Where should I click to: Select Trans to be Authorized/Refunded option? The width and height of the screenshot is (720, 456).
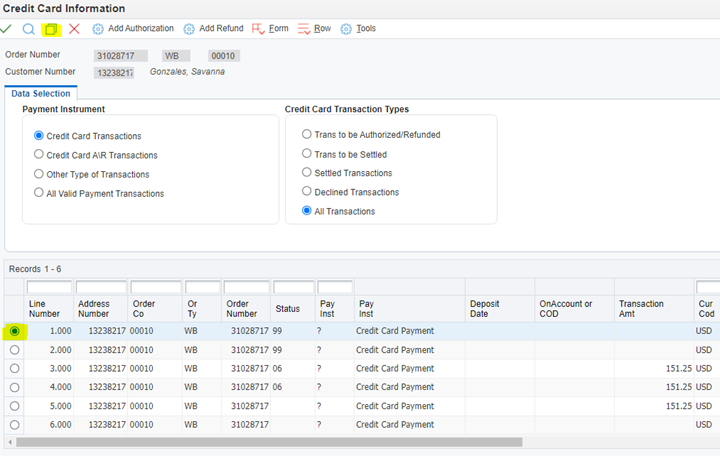tap(306, 134)
